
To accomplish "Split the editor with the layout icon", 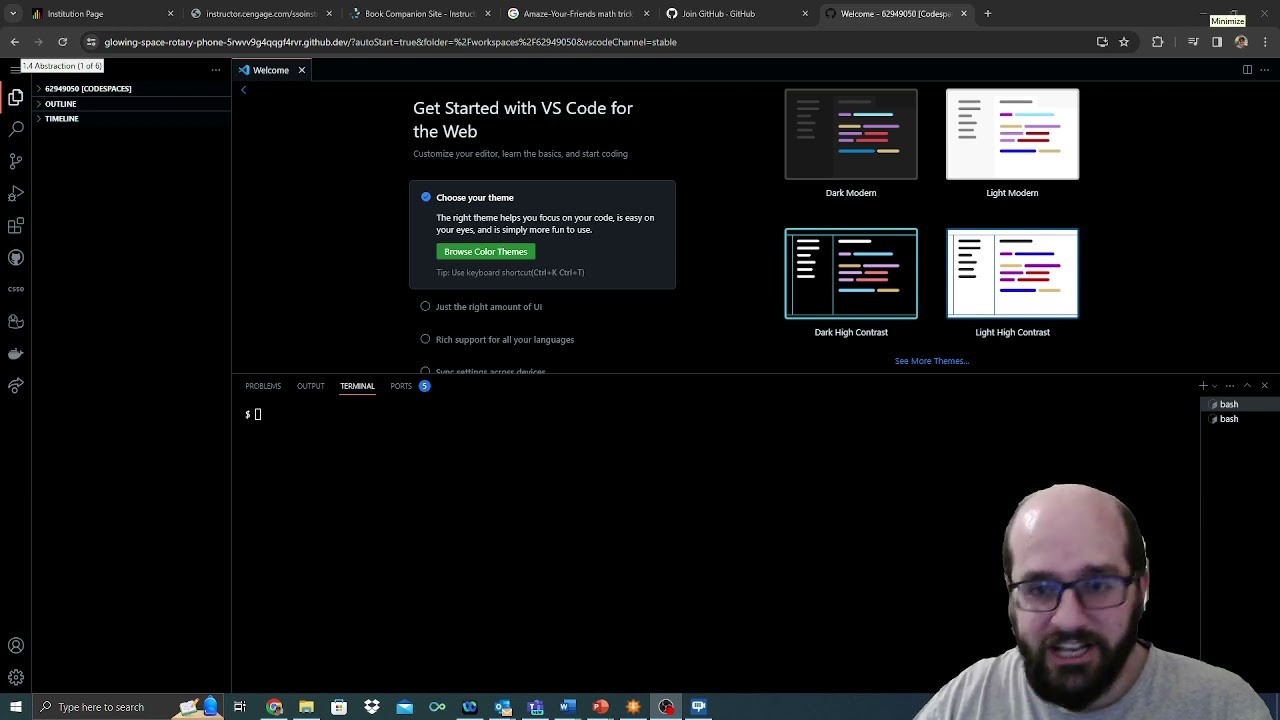I will tap(1247, 70).
